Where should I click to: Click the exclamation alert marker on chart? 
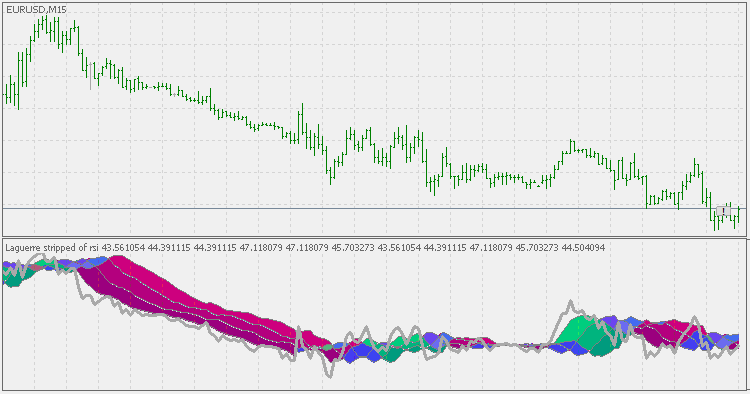(x=723, y=211)
